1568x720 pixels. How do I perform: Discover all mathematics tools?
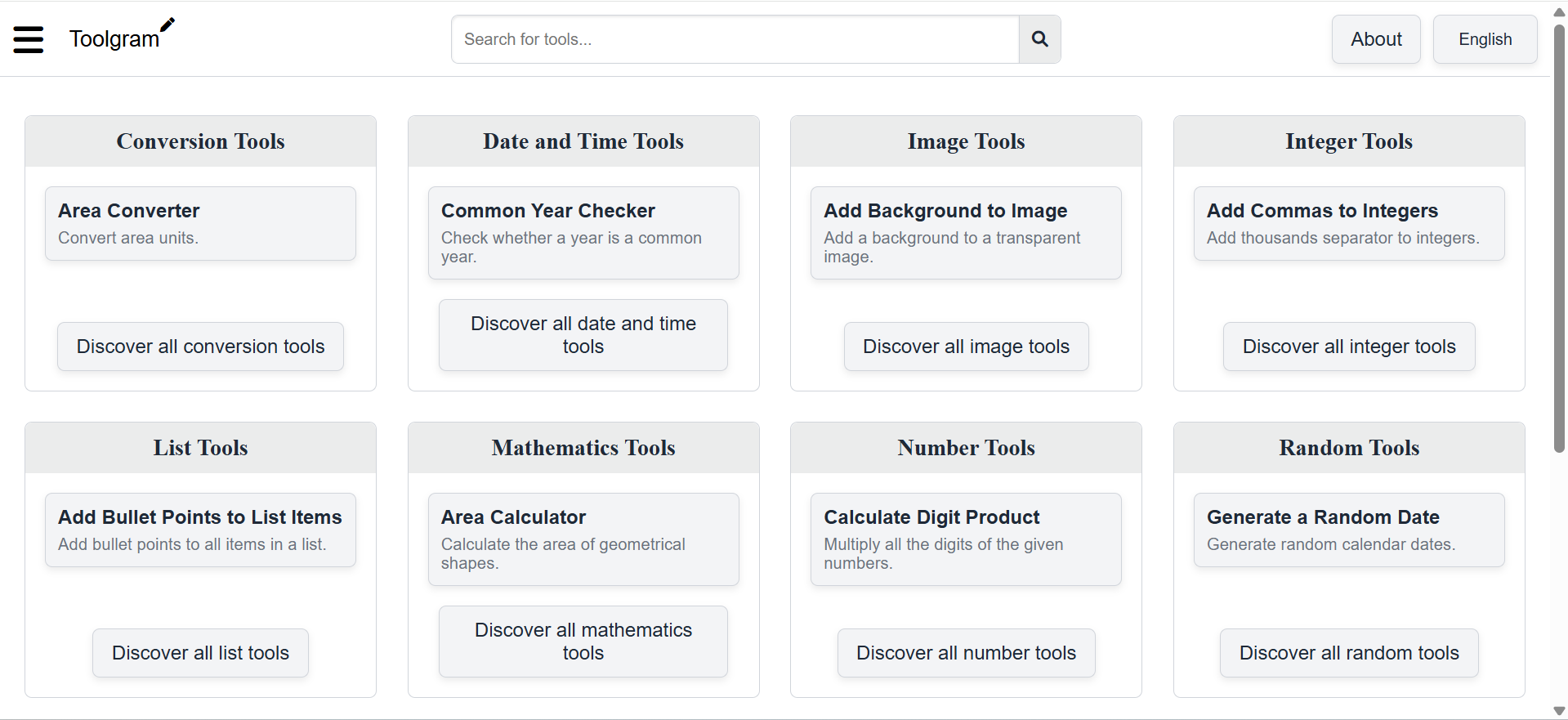click(x=583, y=642)
